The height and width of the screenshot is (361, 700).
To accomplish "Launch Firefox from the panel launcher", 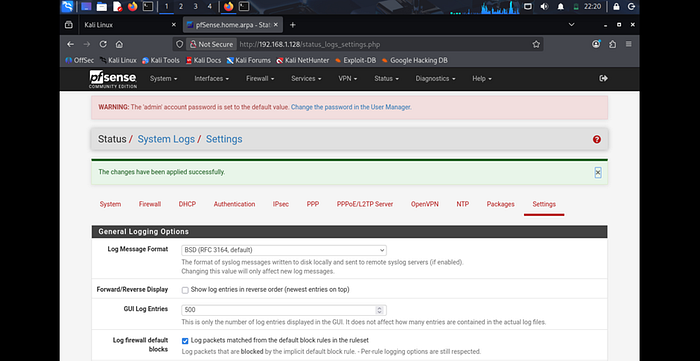I will (132, 6).
